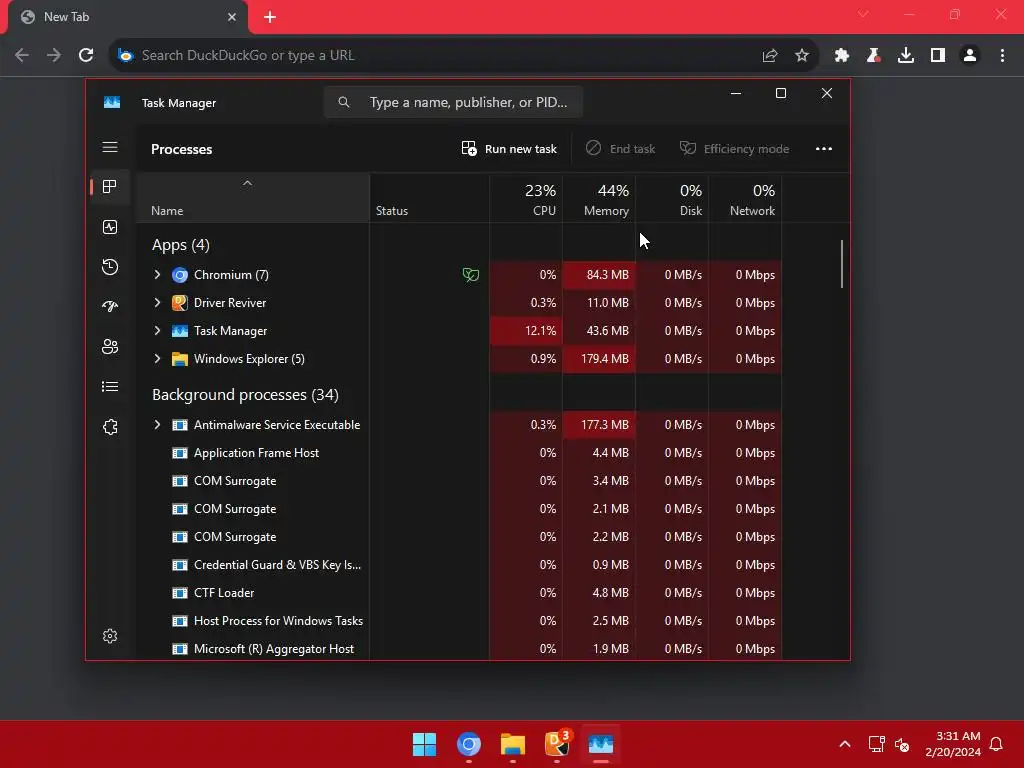Screen dimensions: 1024x768
Task: Open the Details sidebar icon
Action: click(x=110, y=387)
